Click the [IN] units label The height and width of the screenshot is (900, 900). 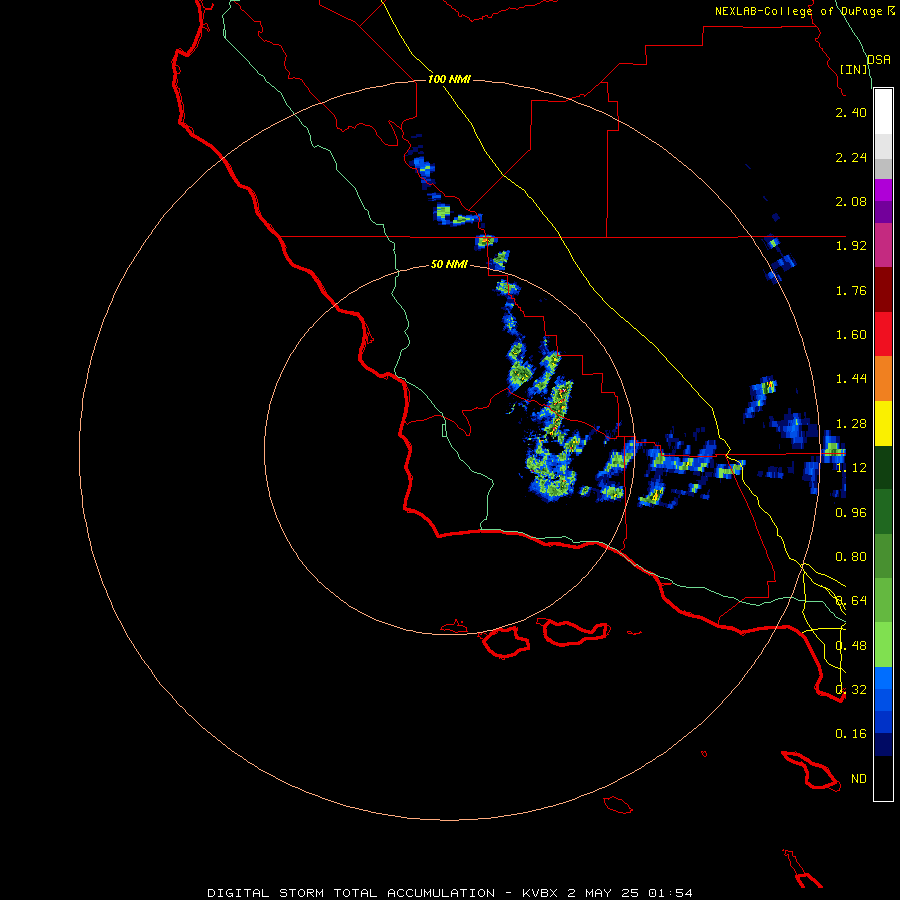tap(854, 69)
